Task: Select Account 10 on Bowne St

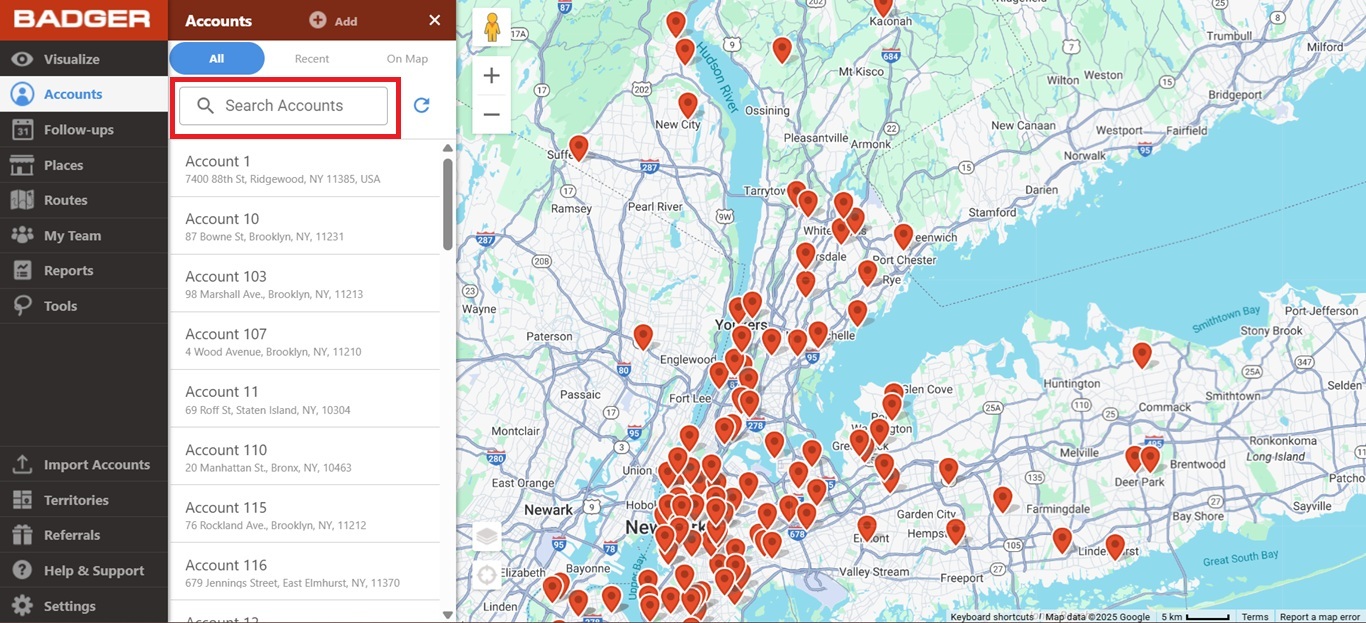Action: point(305,226)
